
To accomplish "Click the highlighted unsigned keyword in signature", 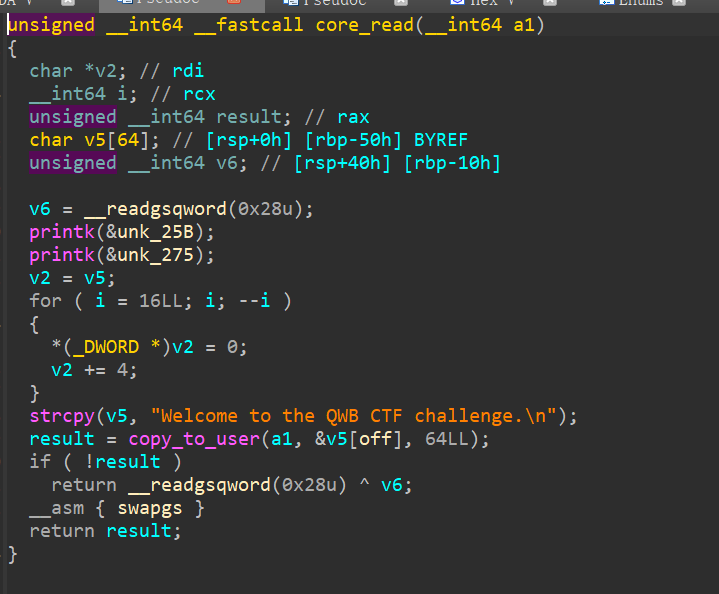I will click(51, 25).
